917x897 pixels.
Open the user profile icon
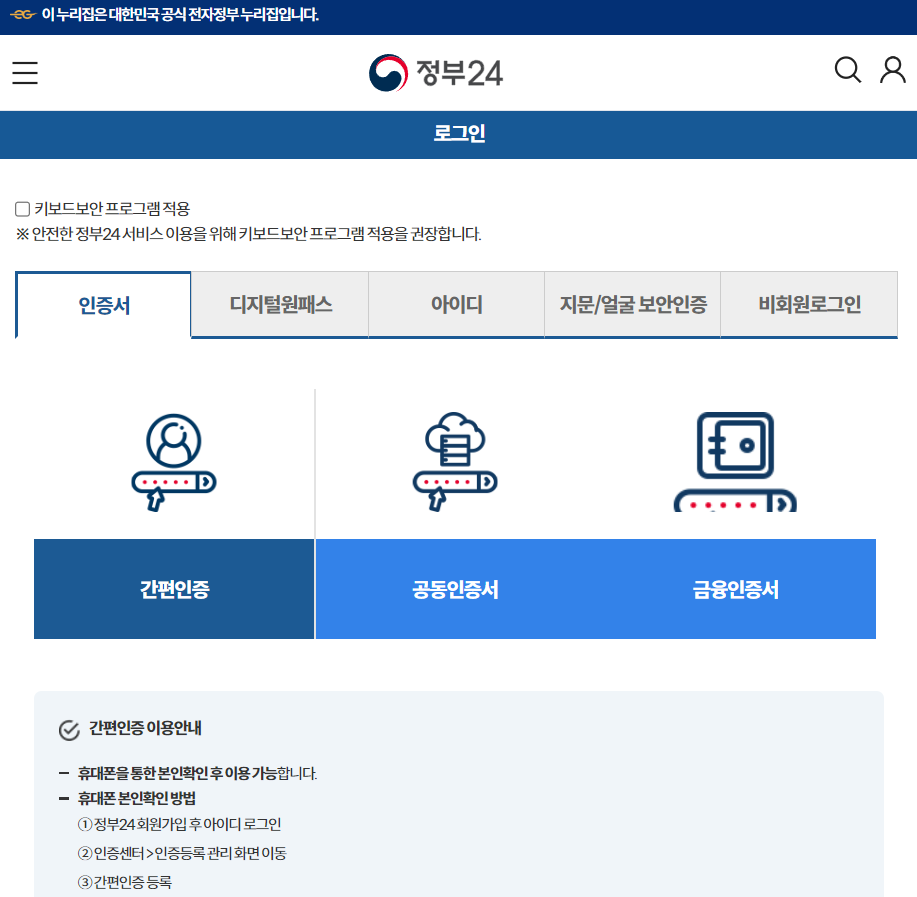coord(892,70)
